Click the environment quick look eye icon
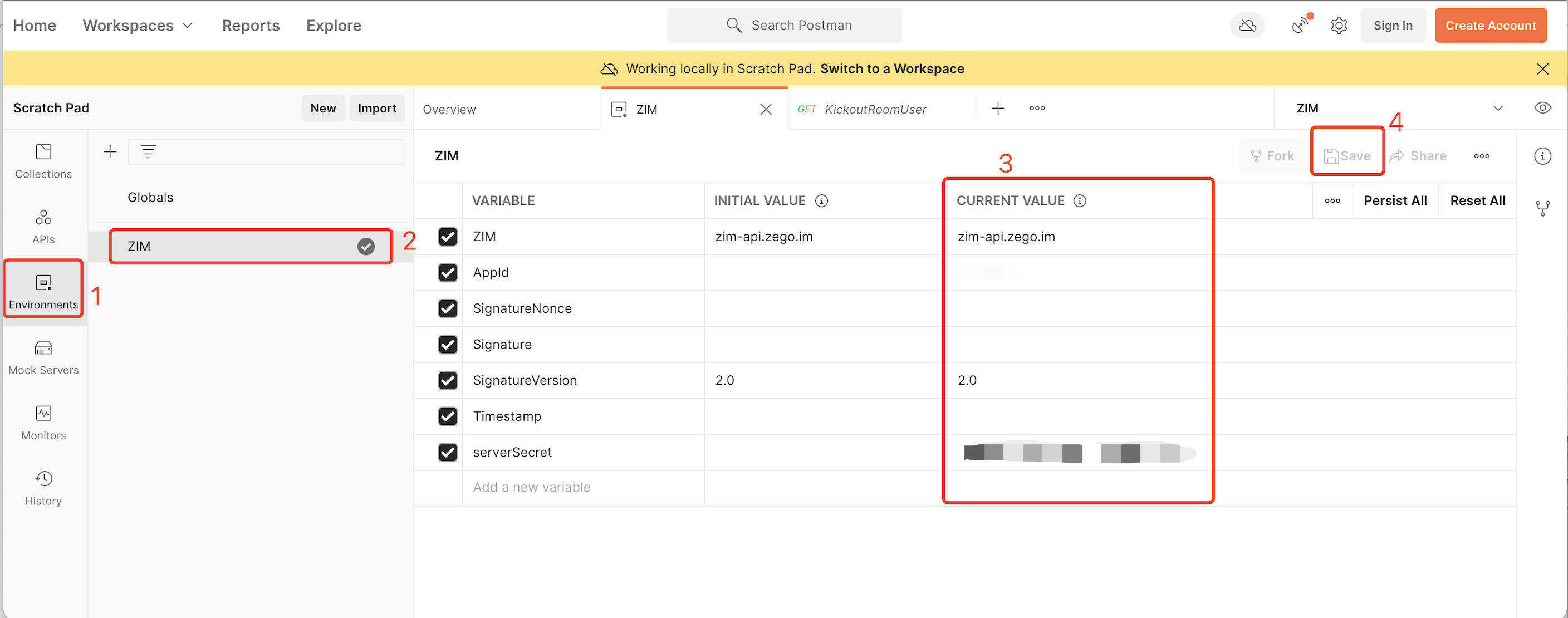This screenshot has height=618, width=1568. click(1542, 109)
